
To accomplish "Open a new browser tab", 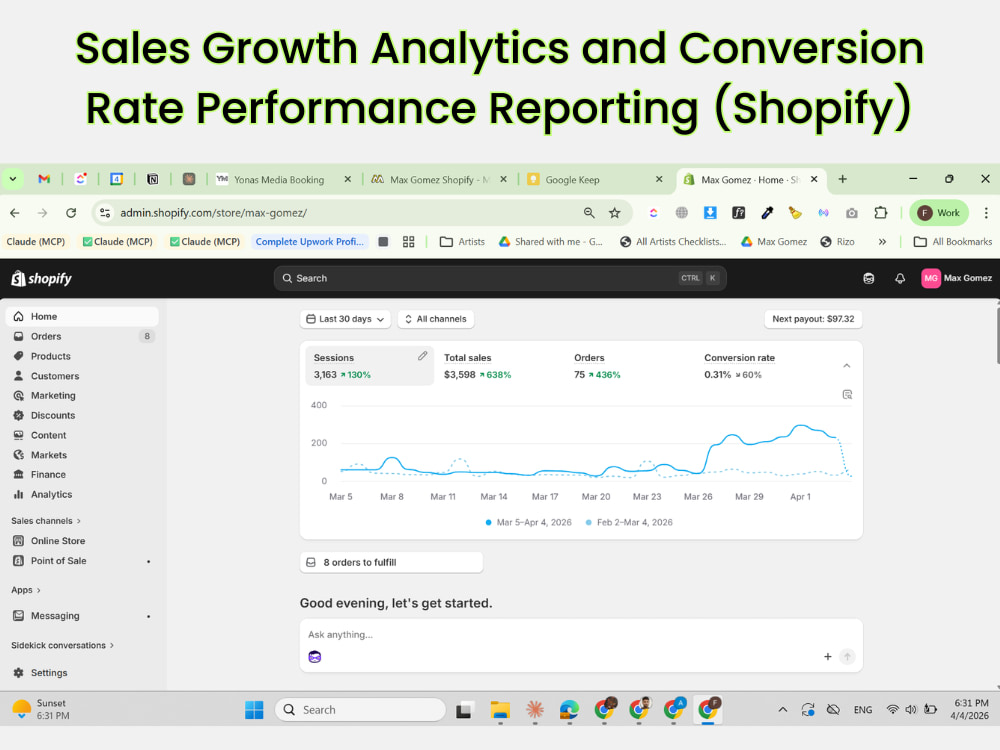I will (842, 179).
